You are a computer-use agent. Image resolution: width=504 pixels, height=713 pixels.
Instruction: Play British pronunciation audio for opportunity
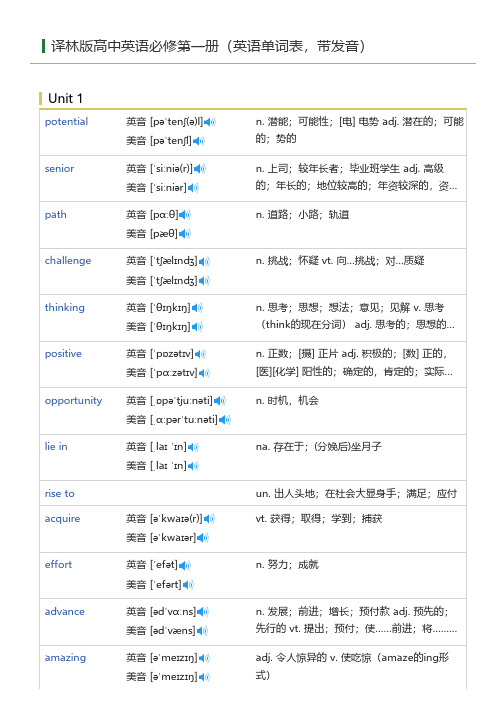point(220,401)
